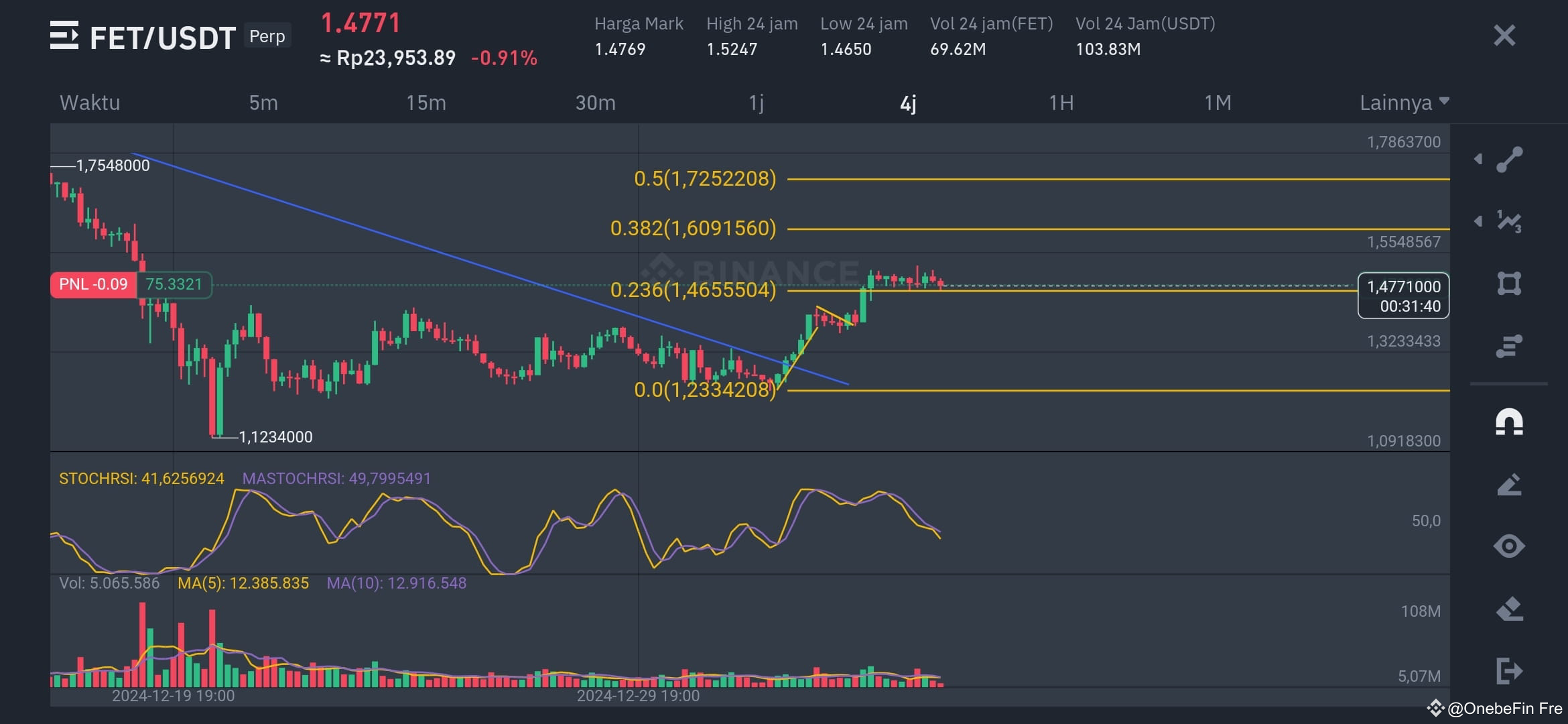Select the 4j timeframe
1568x724 pixels.
[908, 103]
